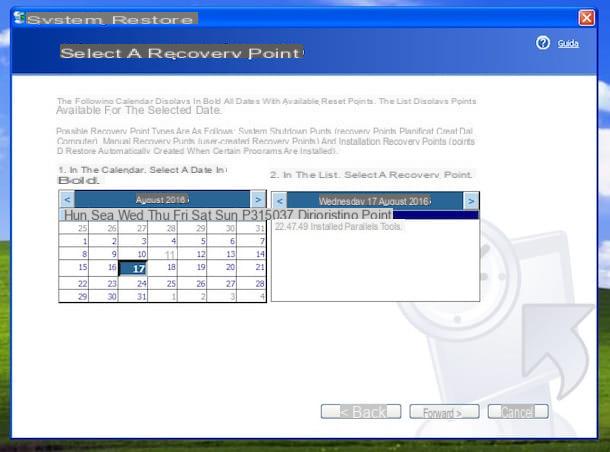Select August 31 in the last row
Screen dimensions: 610x452
point(133,296)
